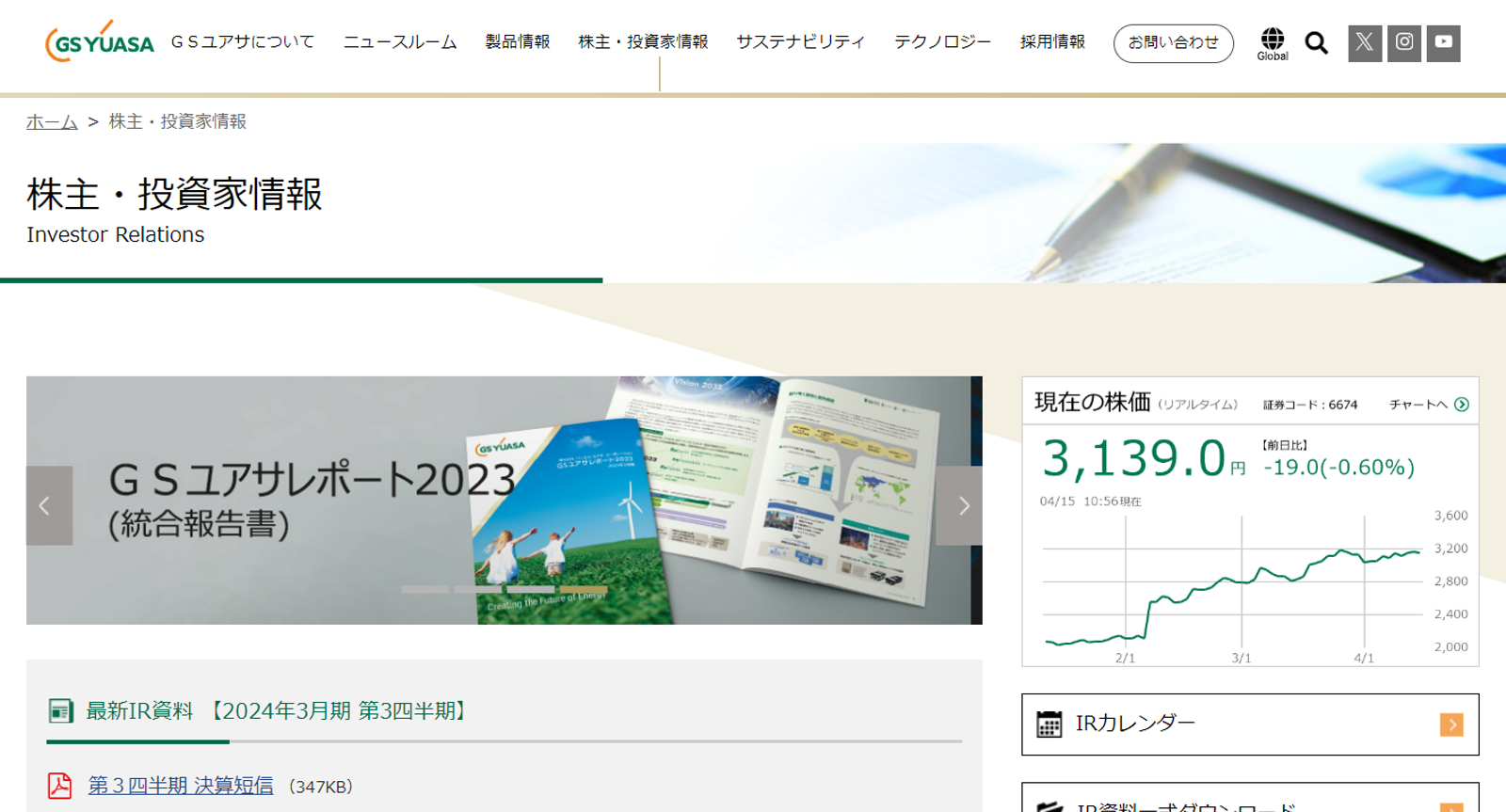
Task: Click the ホーム breadcrumb link
Action: pos(52,121)
